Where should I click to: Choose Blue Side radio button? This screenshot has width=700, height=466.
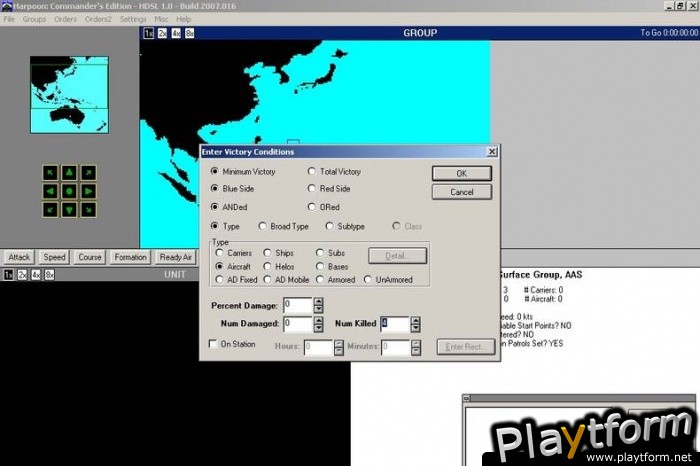tap(232, 189)
